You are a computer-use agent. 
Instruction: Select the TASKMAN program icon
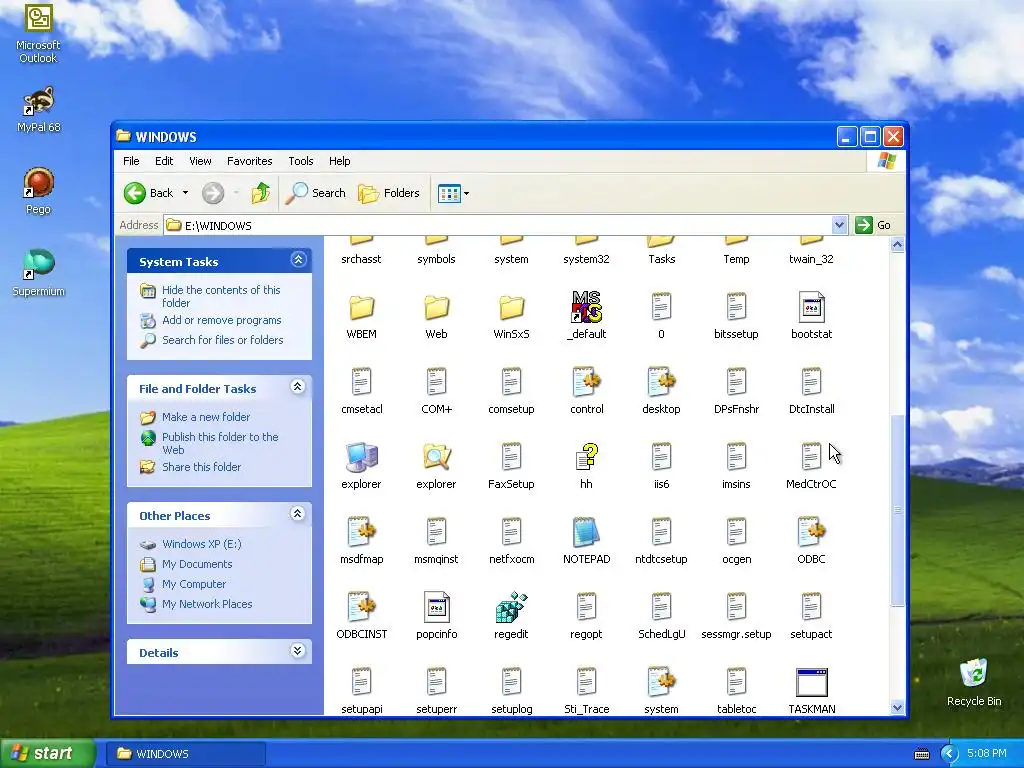click(x=812, y=682)
